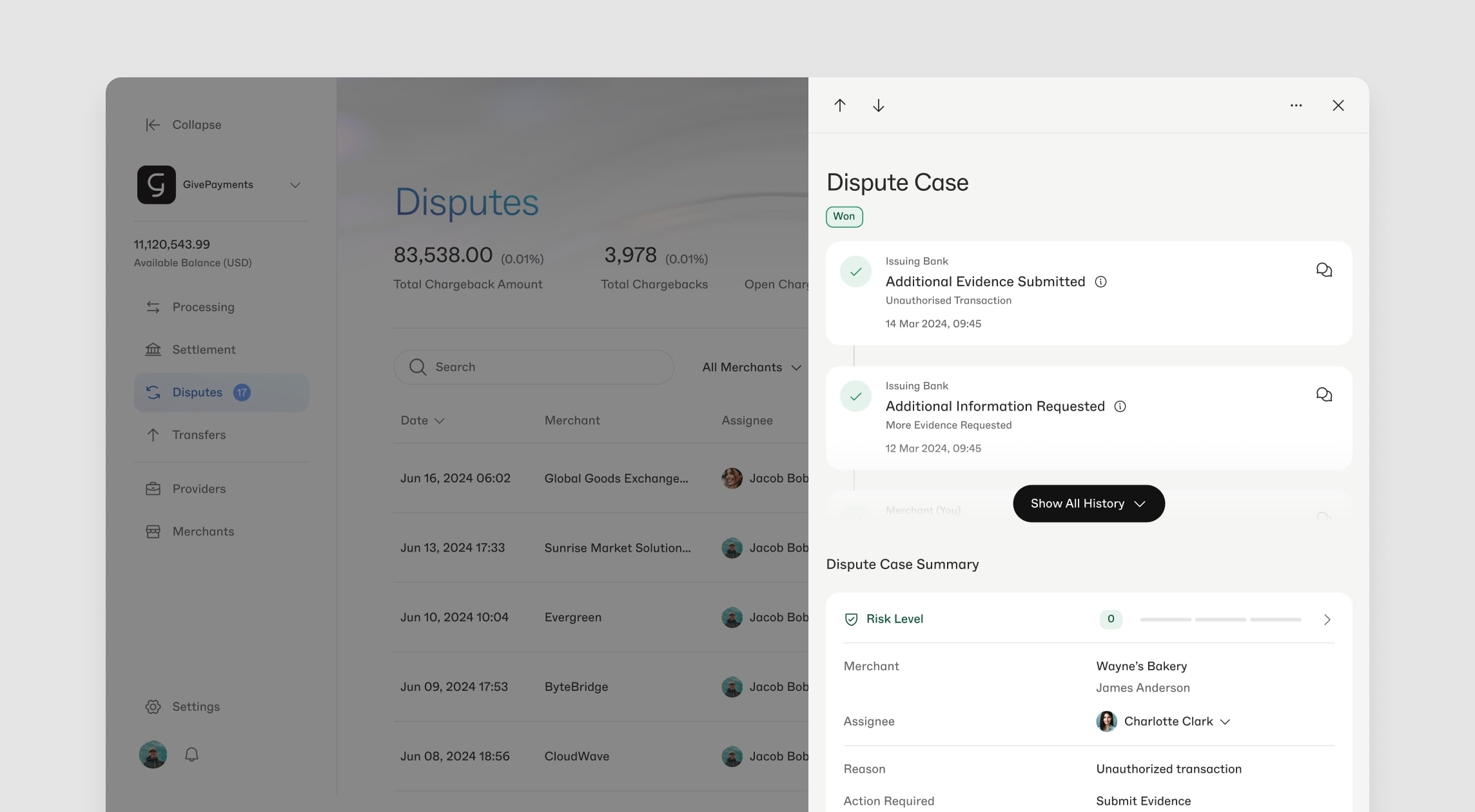The width and height of the screenshot is (1475, 812).
Task: Click the 83,538.00 Total Chargeback Amount
Action: point(443,256)
